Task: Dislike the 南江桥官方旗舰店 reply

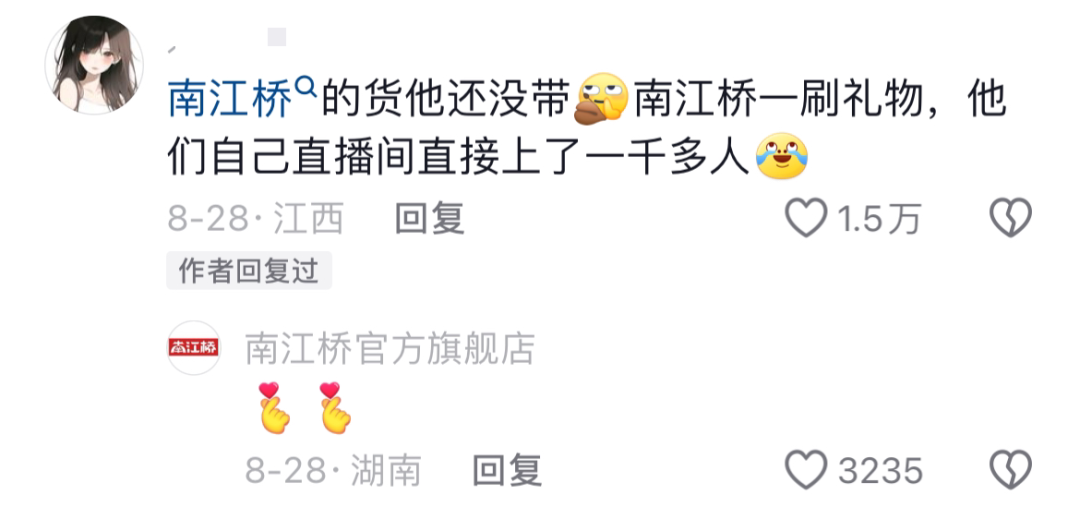Action: tap(1010, 470)
